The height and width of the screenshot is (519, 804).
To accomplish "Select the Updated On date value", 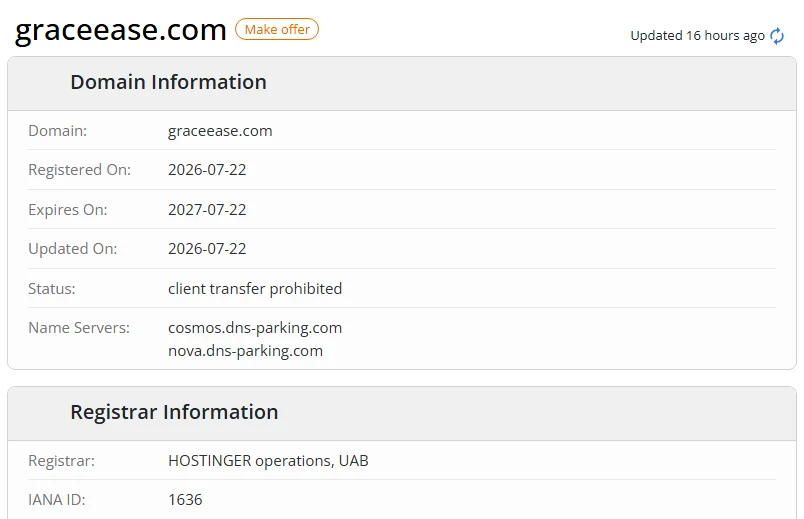I will [207, 249].
